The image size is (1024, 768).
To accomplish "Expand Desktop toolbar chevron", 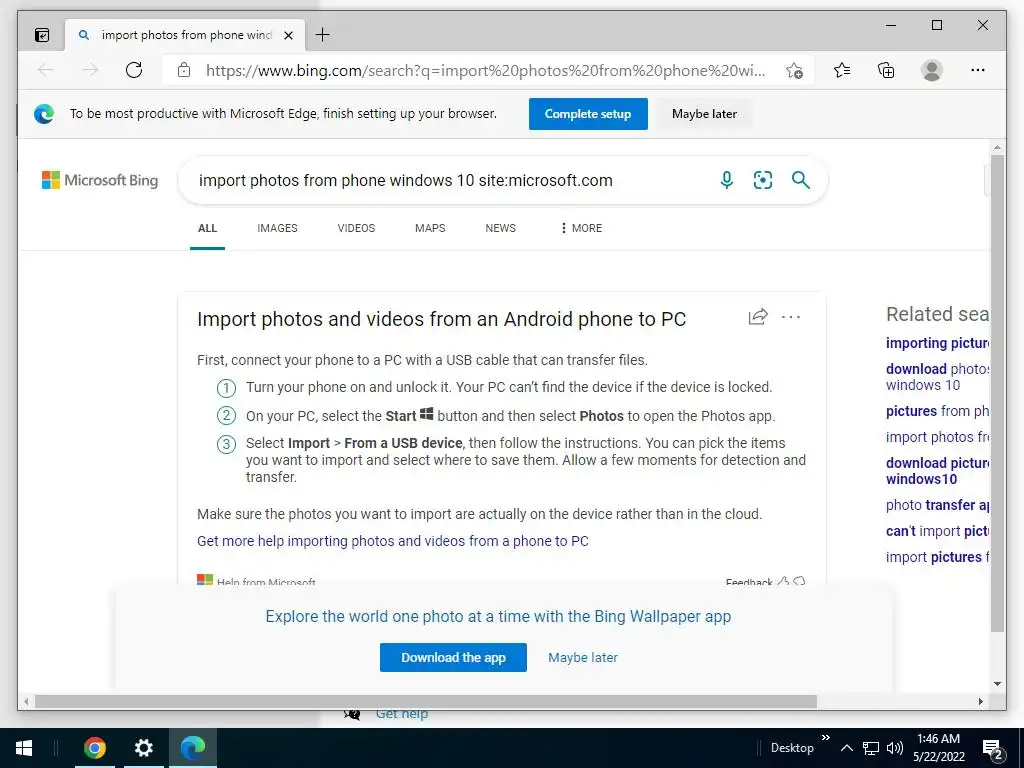I will (x=825, y=738).
